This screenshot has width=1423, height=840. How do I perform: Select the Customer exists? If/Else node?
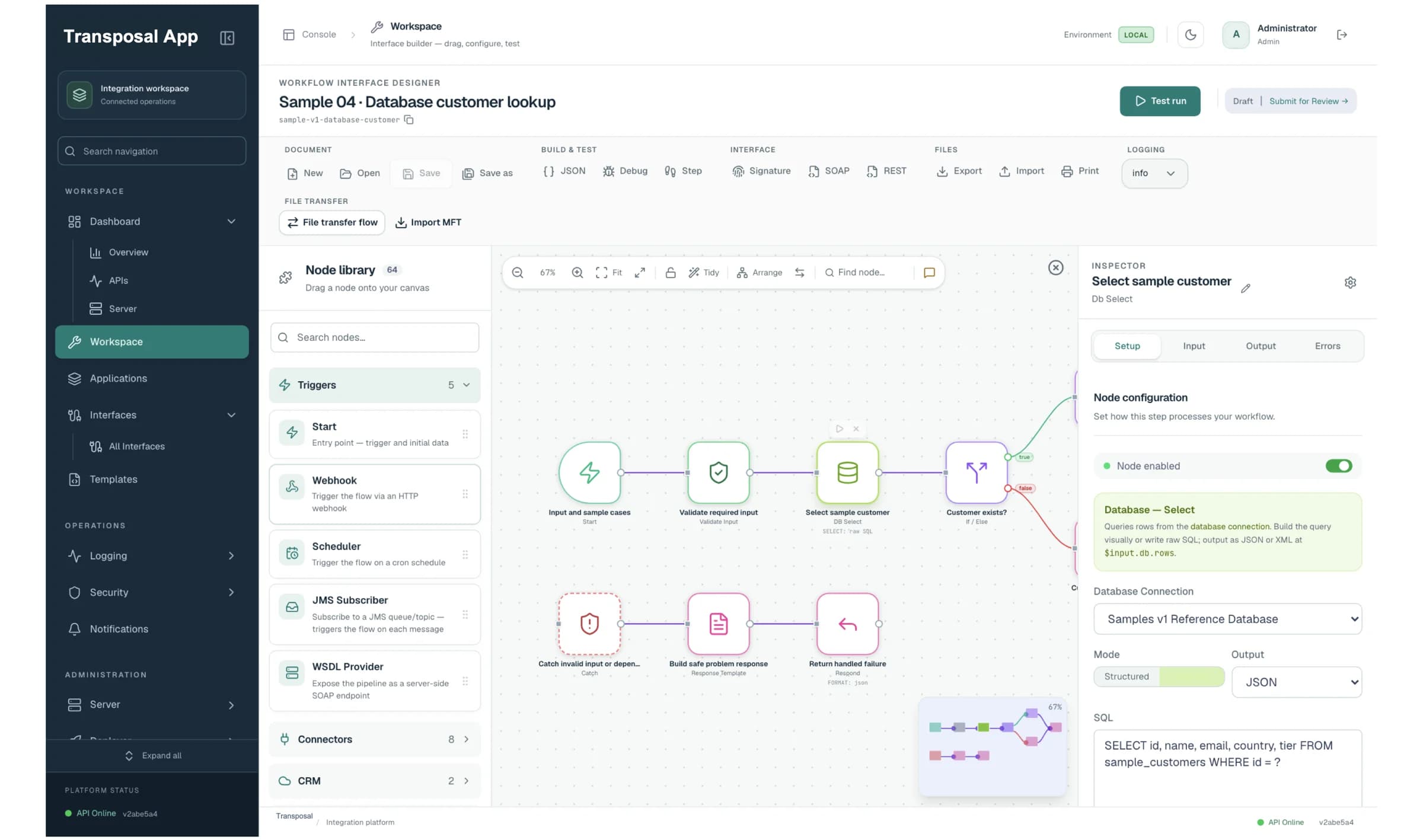976,472
